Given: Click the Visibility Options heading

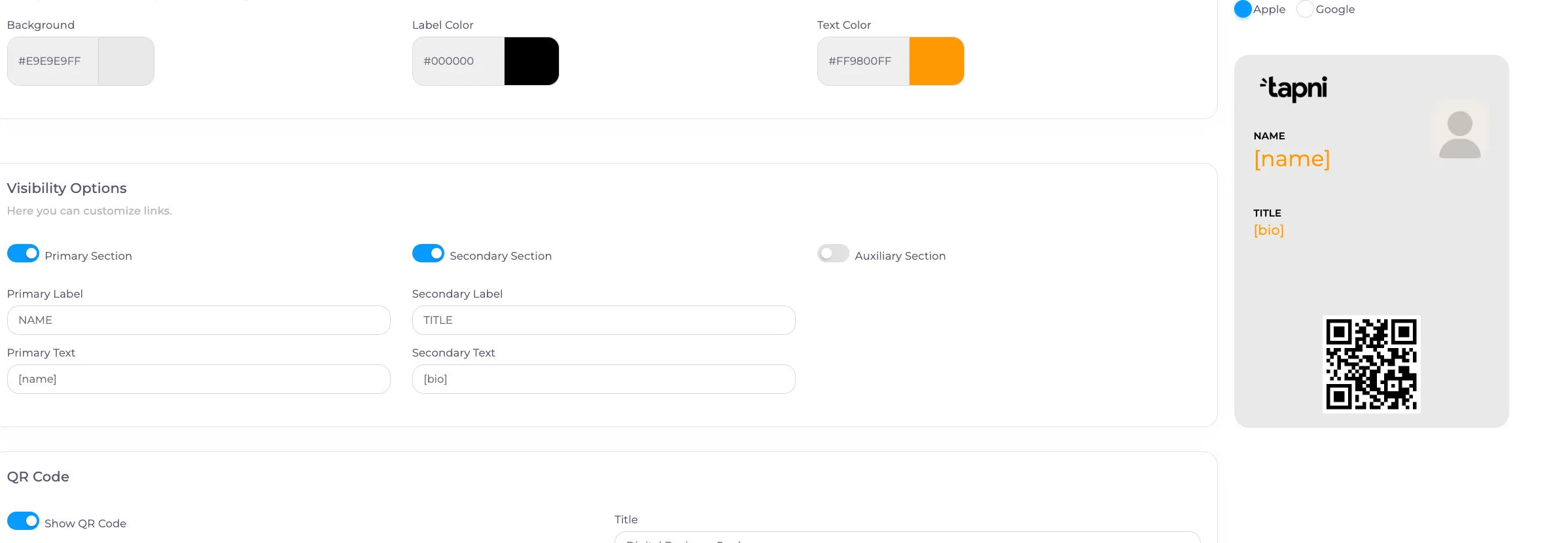Looking at the screenshot, I should click(x=67, y=188).
